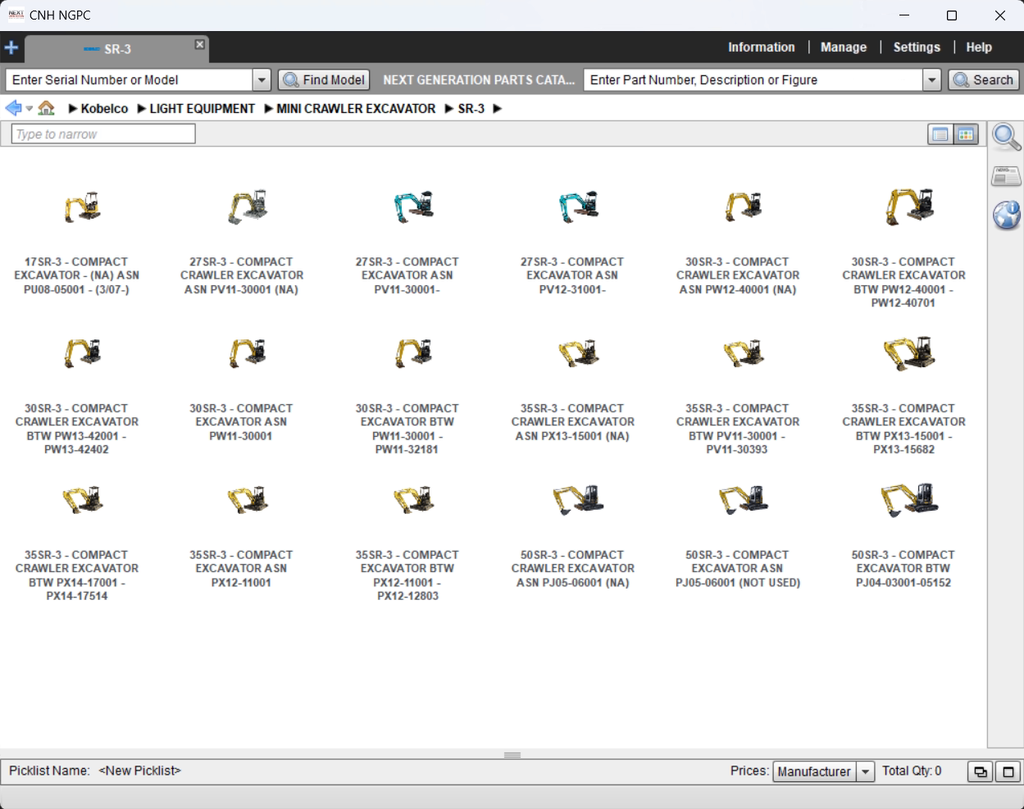The image size is (1024, 809).
Task: Expand arrow before Kobelco breadcrumb
Action: point(73,108)
